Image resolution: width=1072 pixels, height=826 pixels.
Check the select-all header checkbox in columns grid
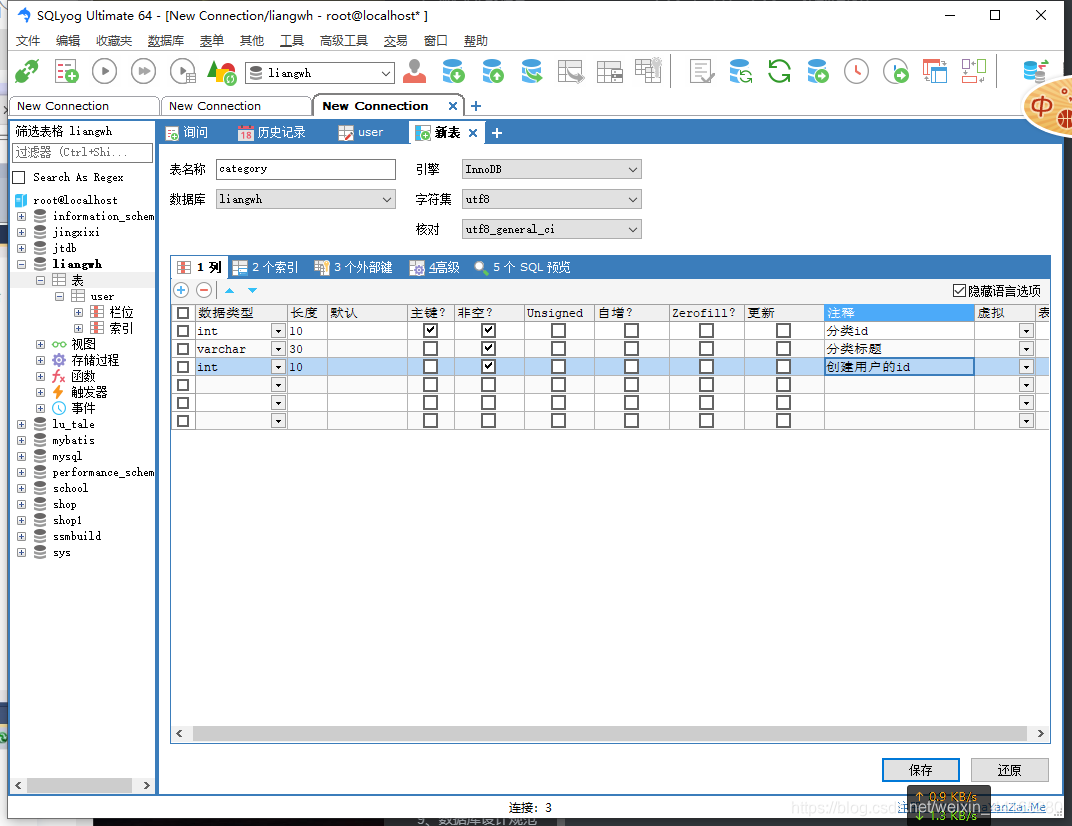(183, 313)
